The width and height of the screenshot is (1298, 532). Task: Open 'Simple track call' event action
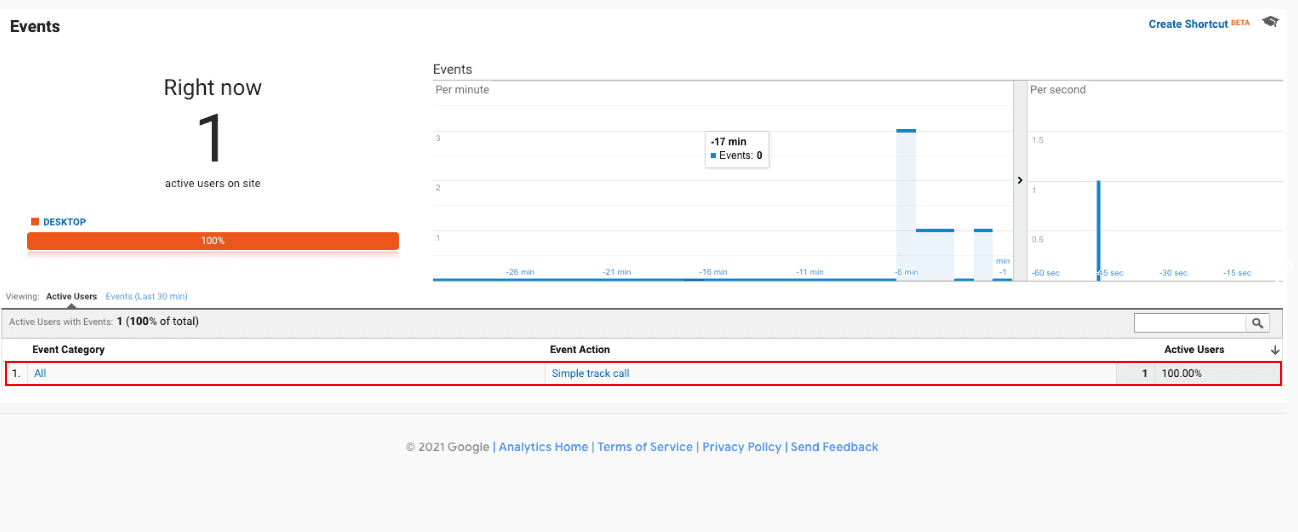pyautogui.click(x=590, y=374)
